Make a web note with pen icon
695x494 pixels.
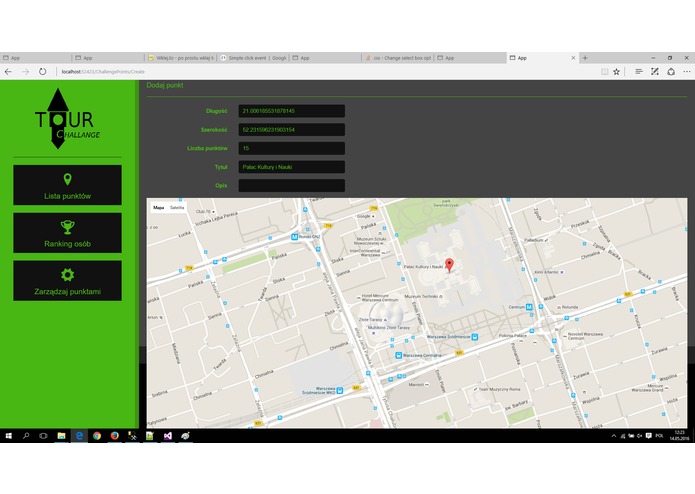tap(655, 71)
